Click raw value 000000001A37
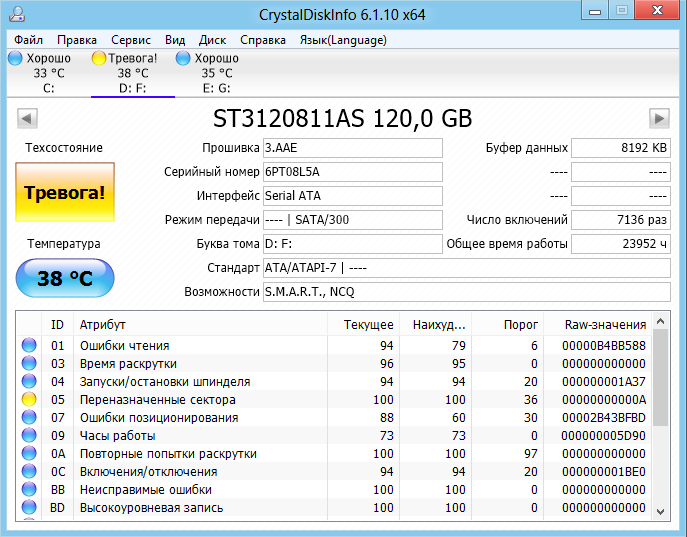 tap(604, 382)
